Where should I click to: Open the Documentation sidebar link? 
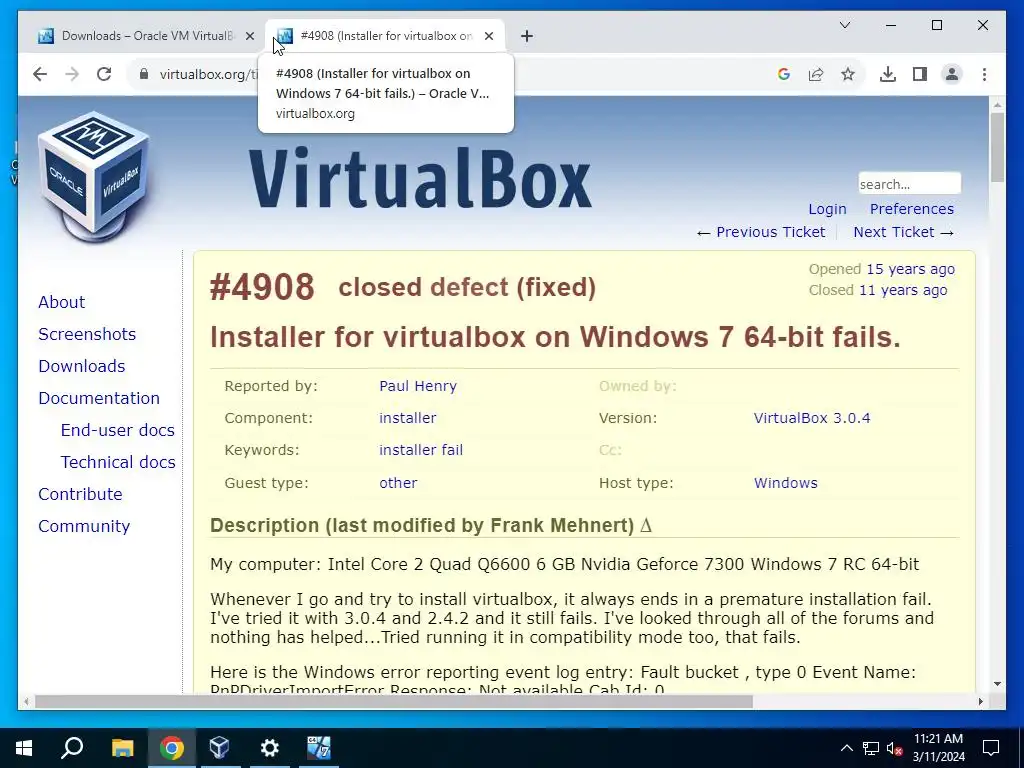click(x=99, y=398)
